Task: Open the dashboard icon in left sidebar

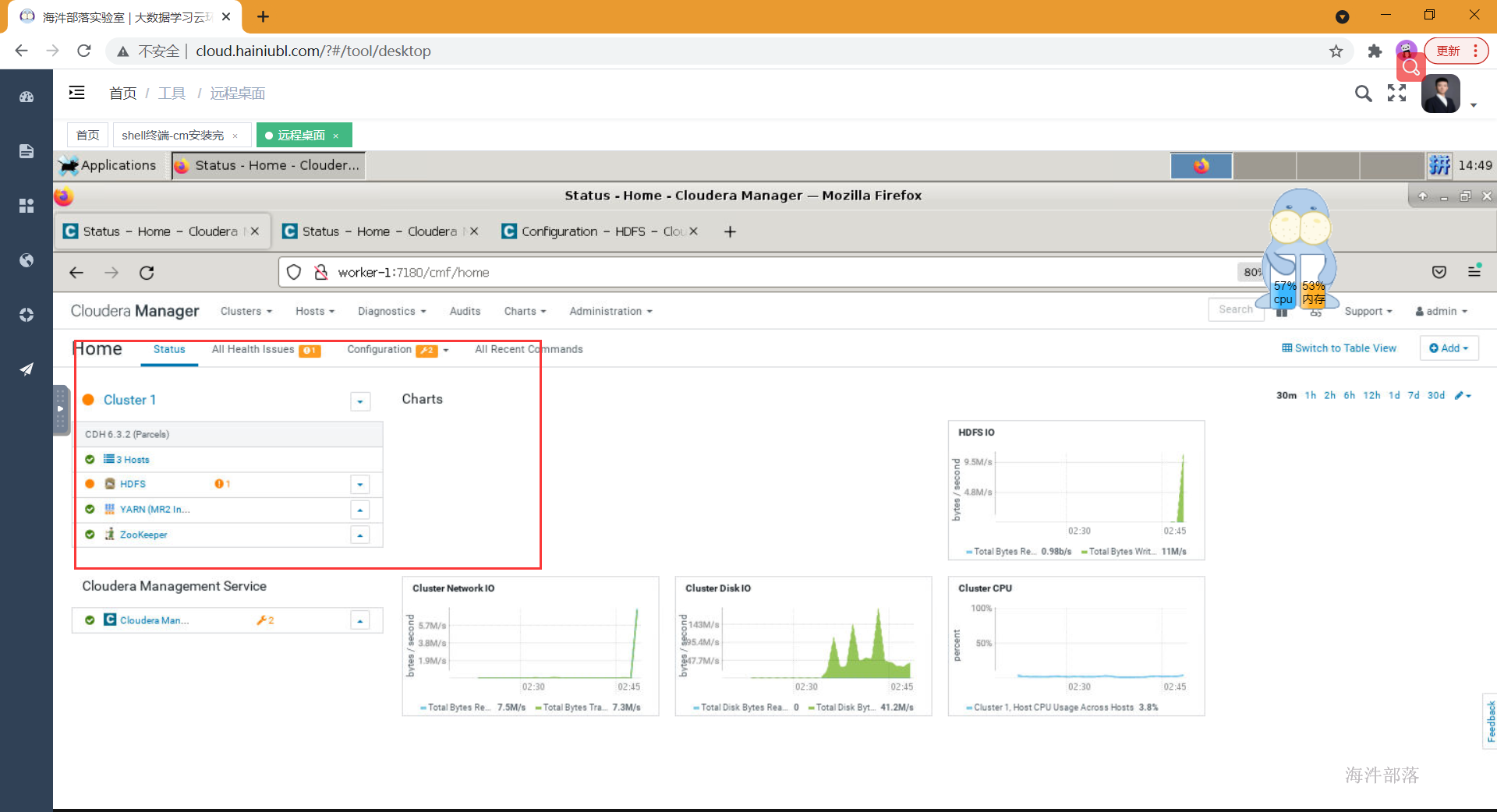Action: click(x=27, y=97)
